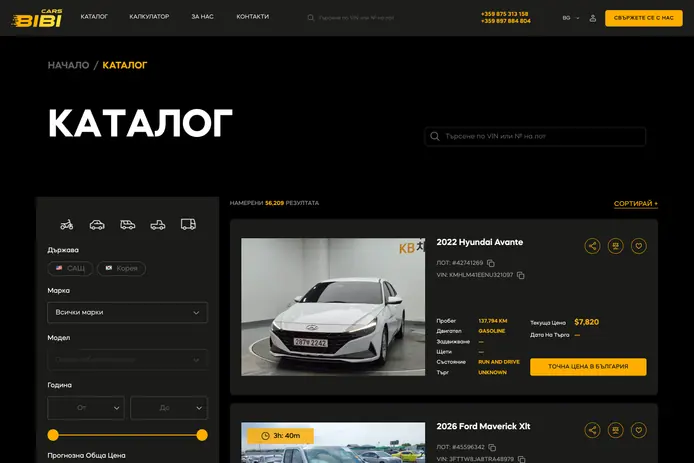Click the left year slider handle
The width and height of the screenshot is (694, 463).
[x=53, y=435]
